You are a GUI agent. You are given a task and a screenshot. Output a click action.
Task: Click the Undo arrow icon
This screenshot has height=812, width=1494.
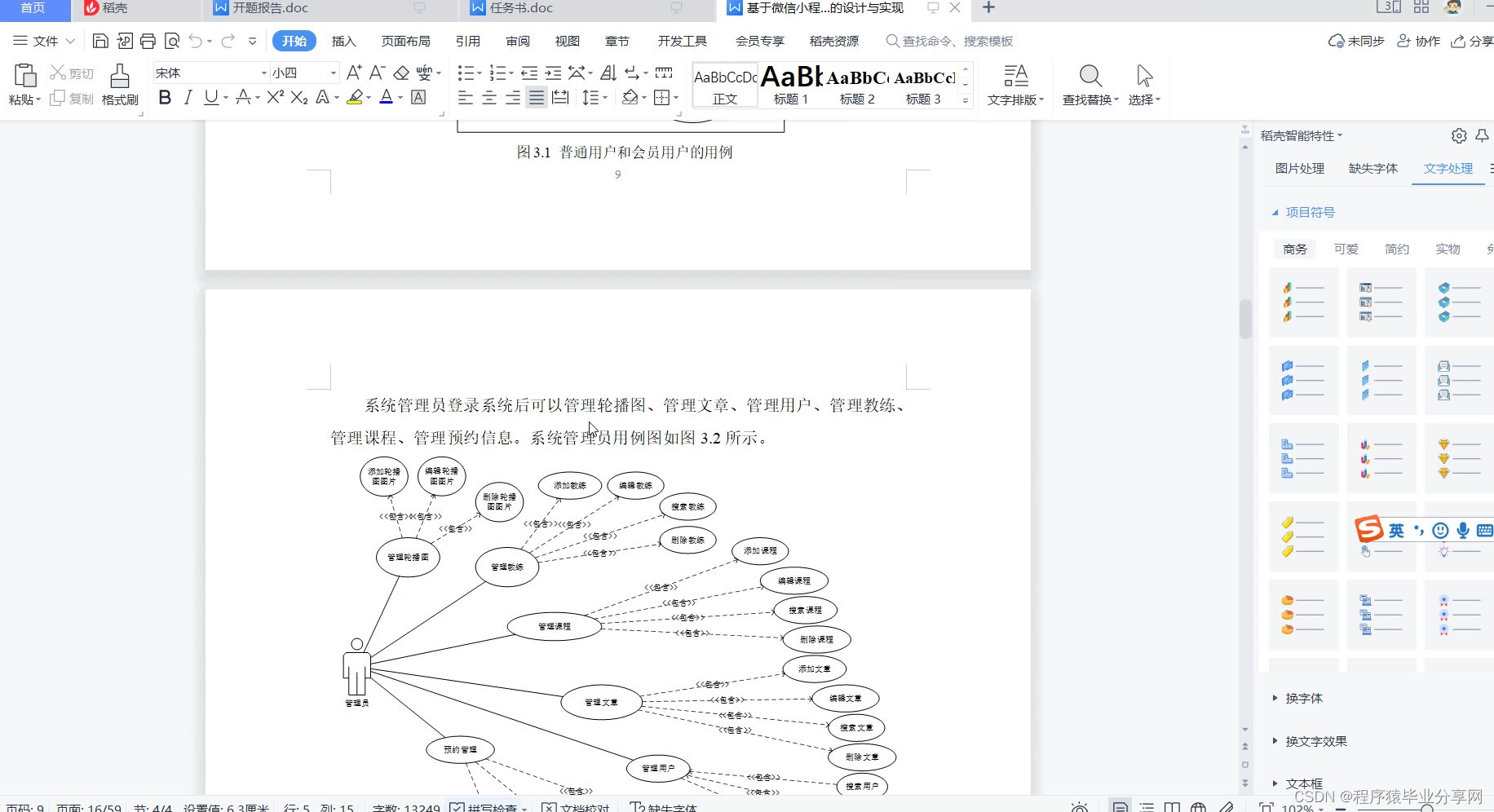pos(196,41)
